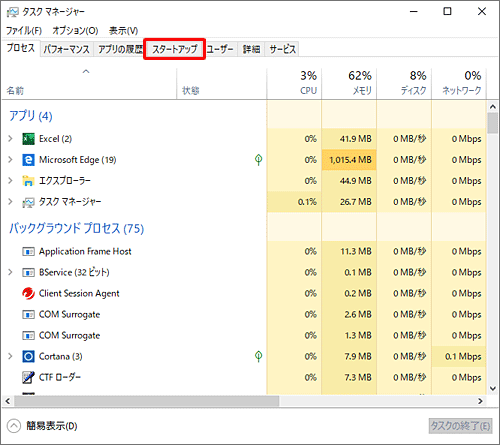Click the アプリ (4) group heading

tap(31, 116)
